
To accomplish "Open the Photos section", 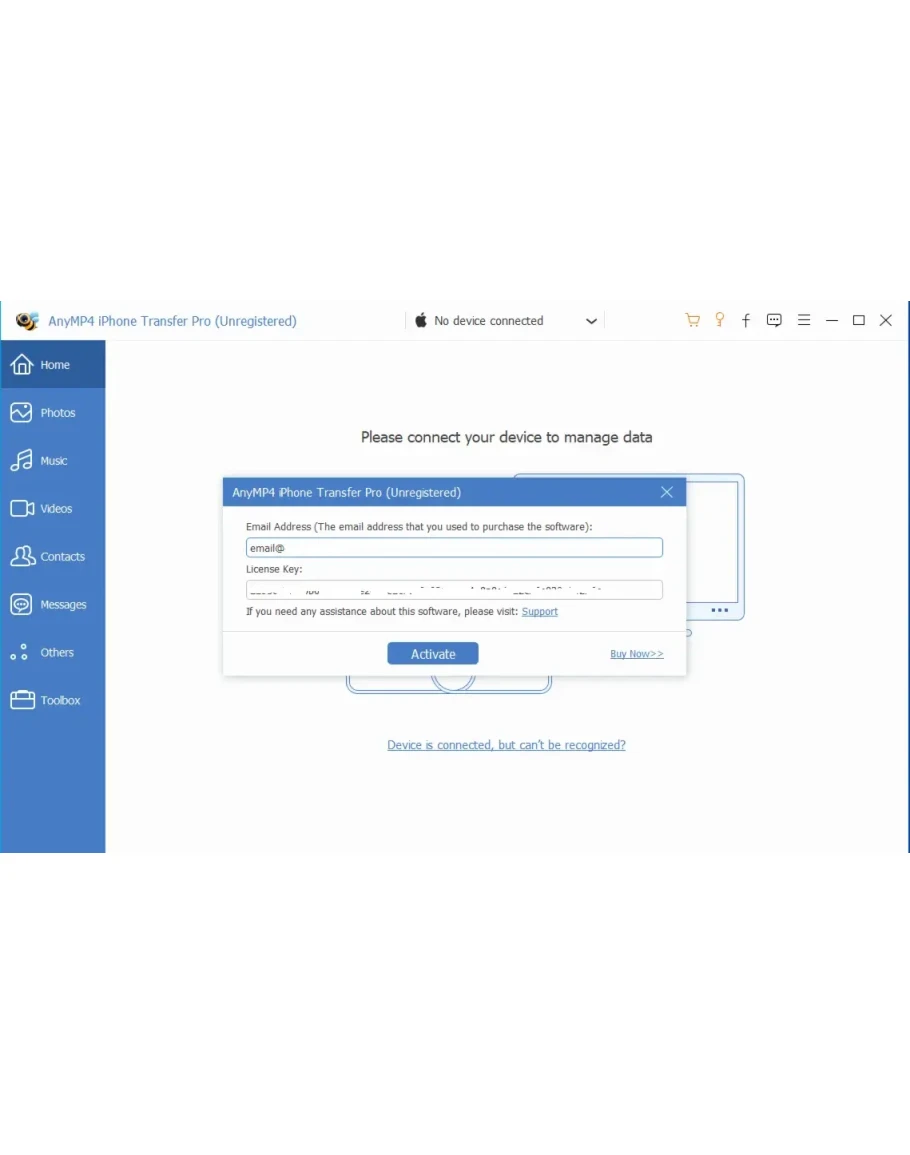I will 53,413.
